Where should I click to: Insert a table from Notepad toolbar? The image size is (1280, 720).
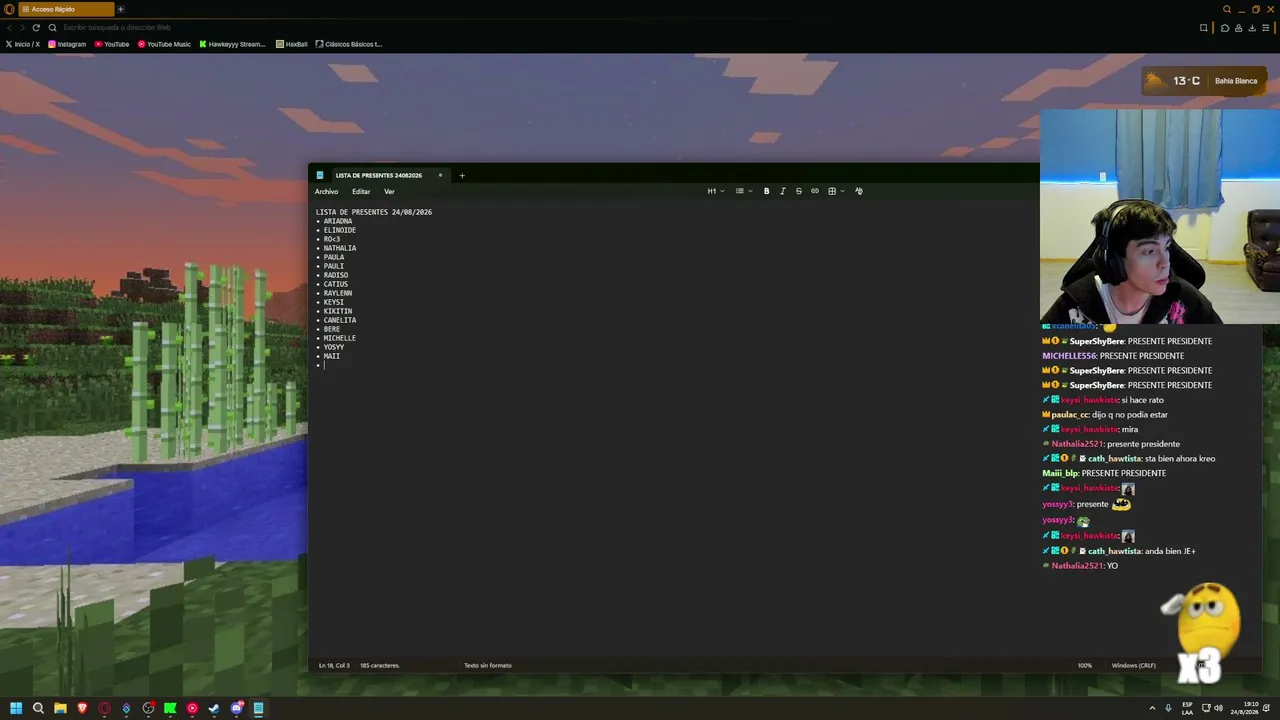pos(832,191)
